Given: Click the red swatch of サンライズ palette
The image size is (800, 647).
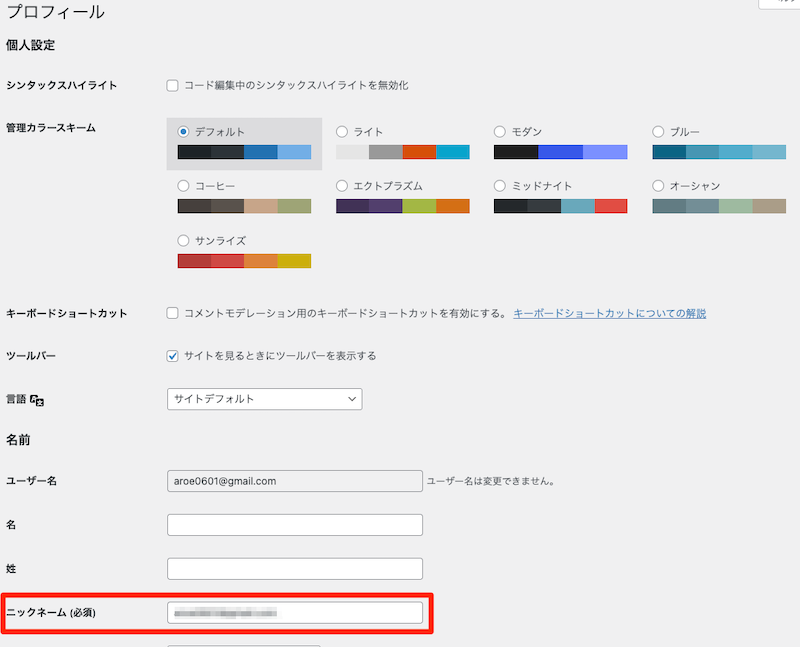Looking at the screenshot, I should 194,261.
